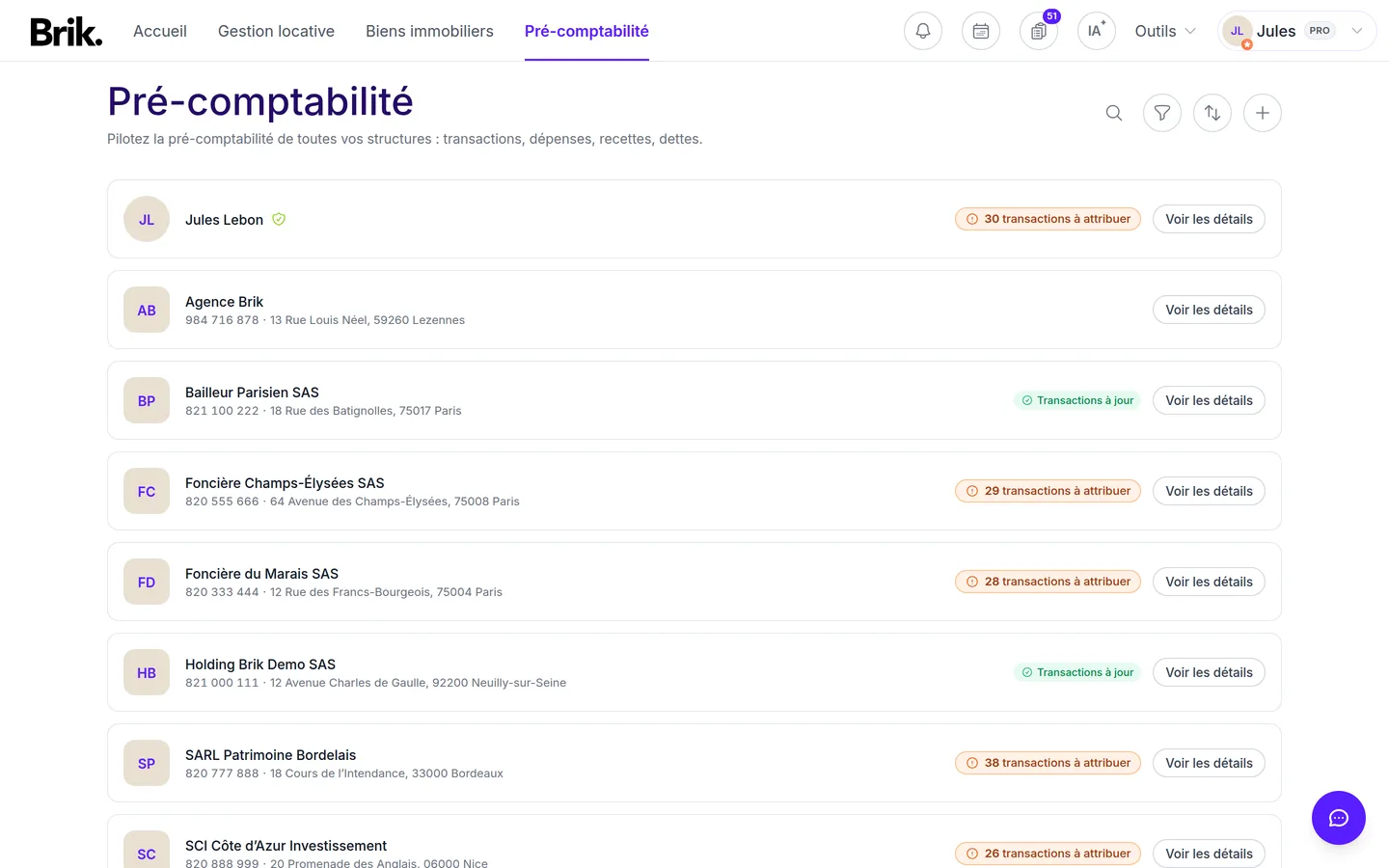The width and height of the screenshot is (1389, 868).
Task: Click the HB avatar of Holding Brik Demo
Action: click(x=147, y=672)
